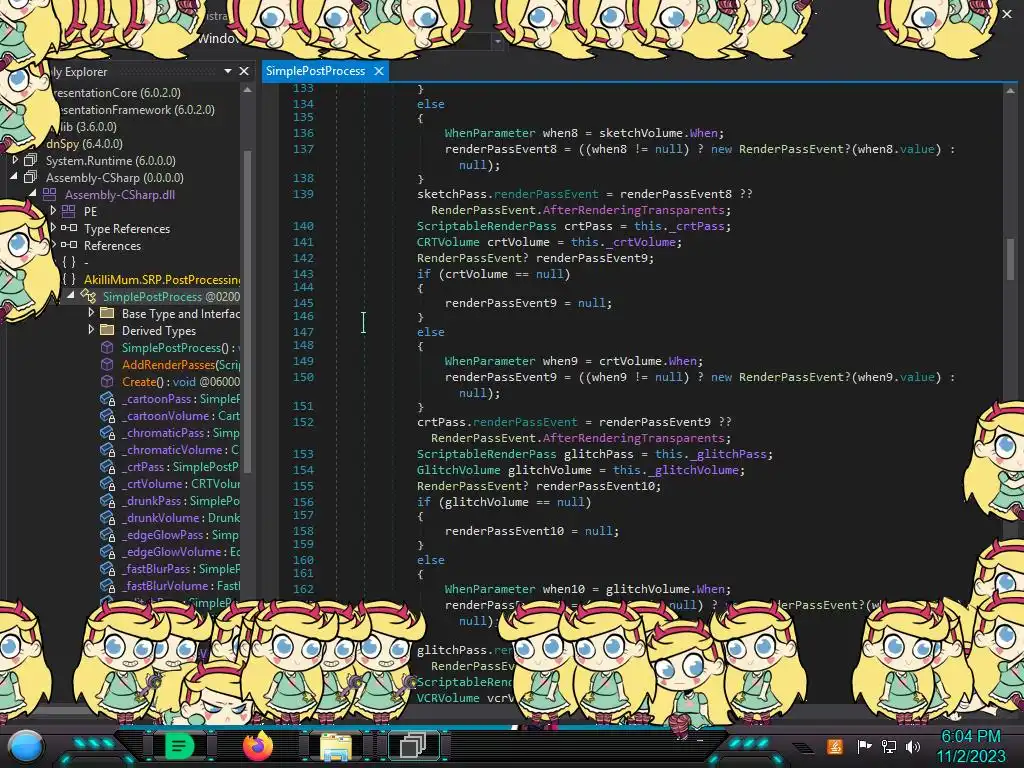Click the PE node icon
The height and width of the screenshot is (768, 1024).
point(69,212)
